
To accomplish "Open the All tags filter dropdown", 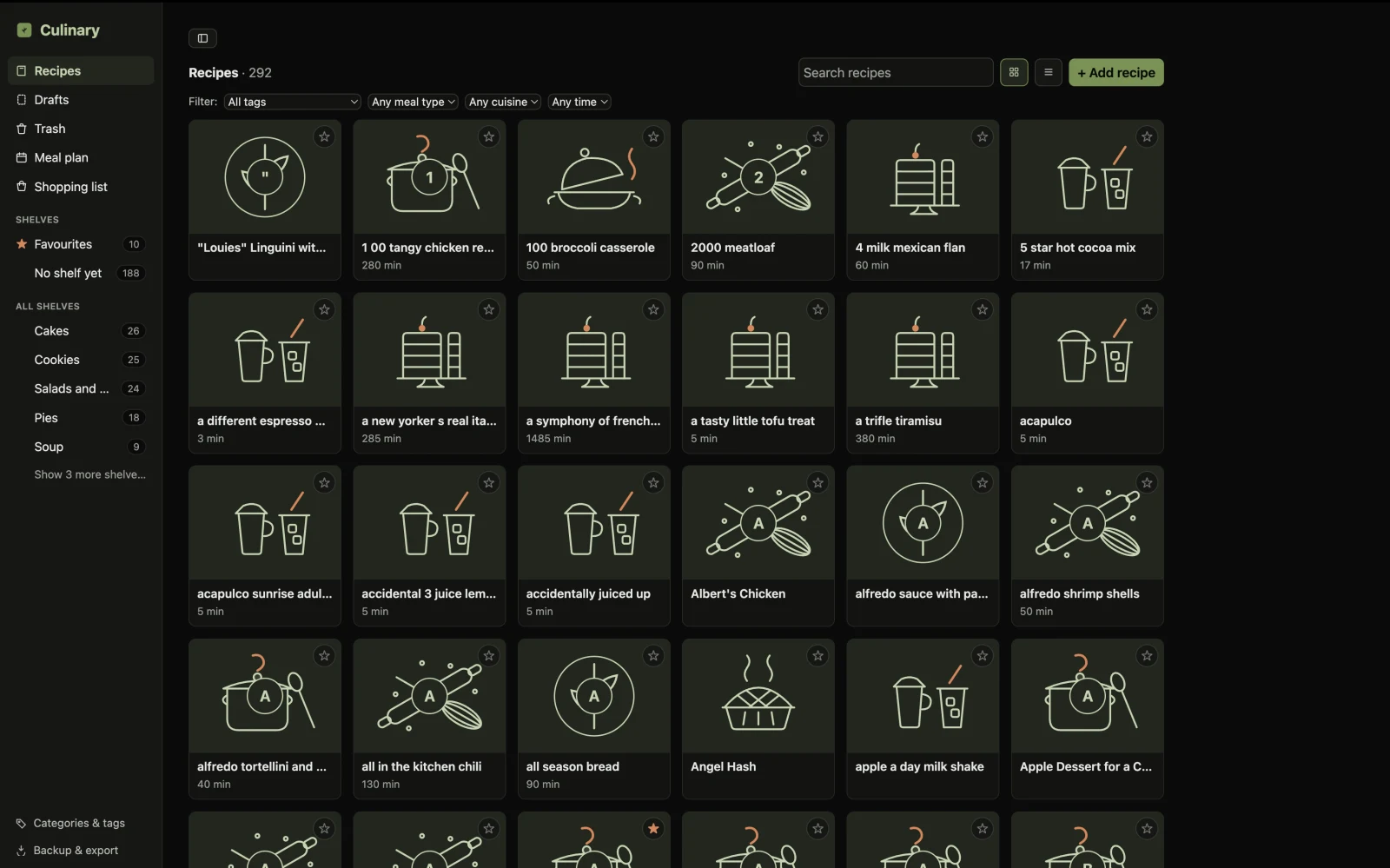I will (x=293, y=102).
